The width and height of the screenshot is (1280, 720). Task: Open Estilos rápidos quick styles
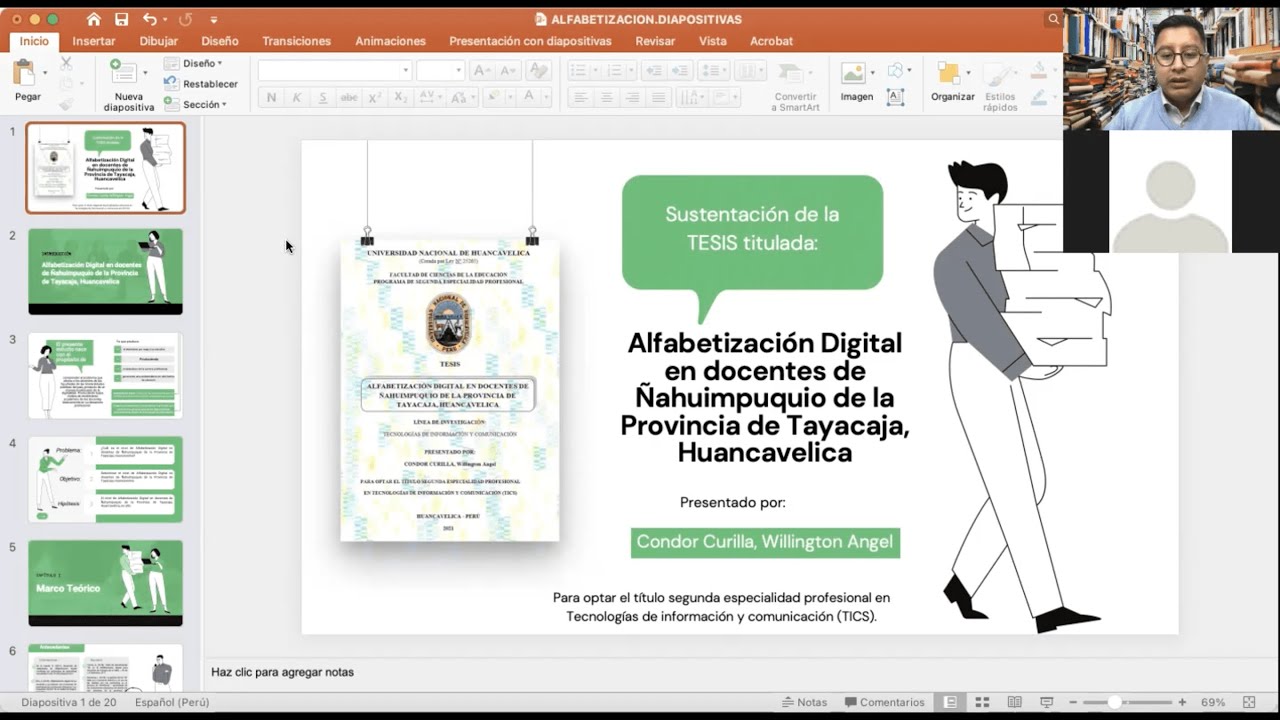point(1000,86)
